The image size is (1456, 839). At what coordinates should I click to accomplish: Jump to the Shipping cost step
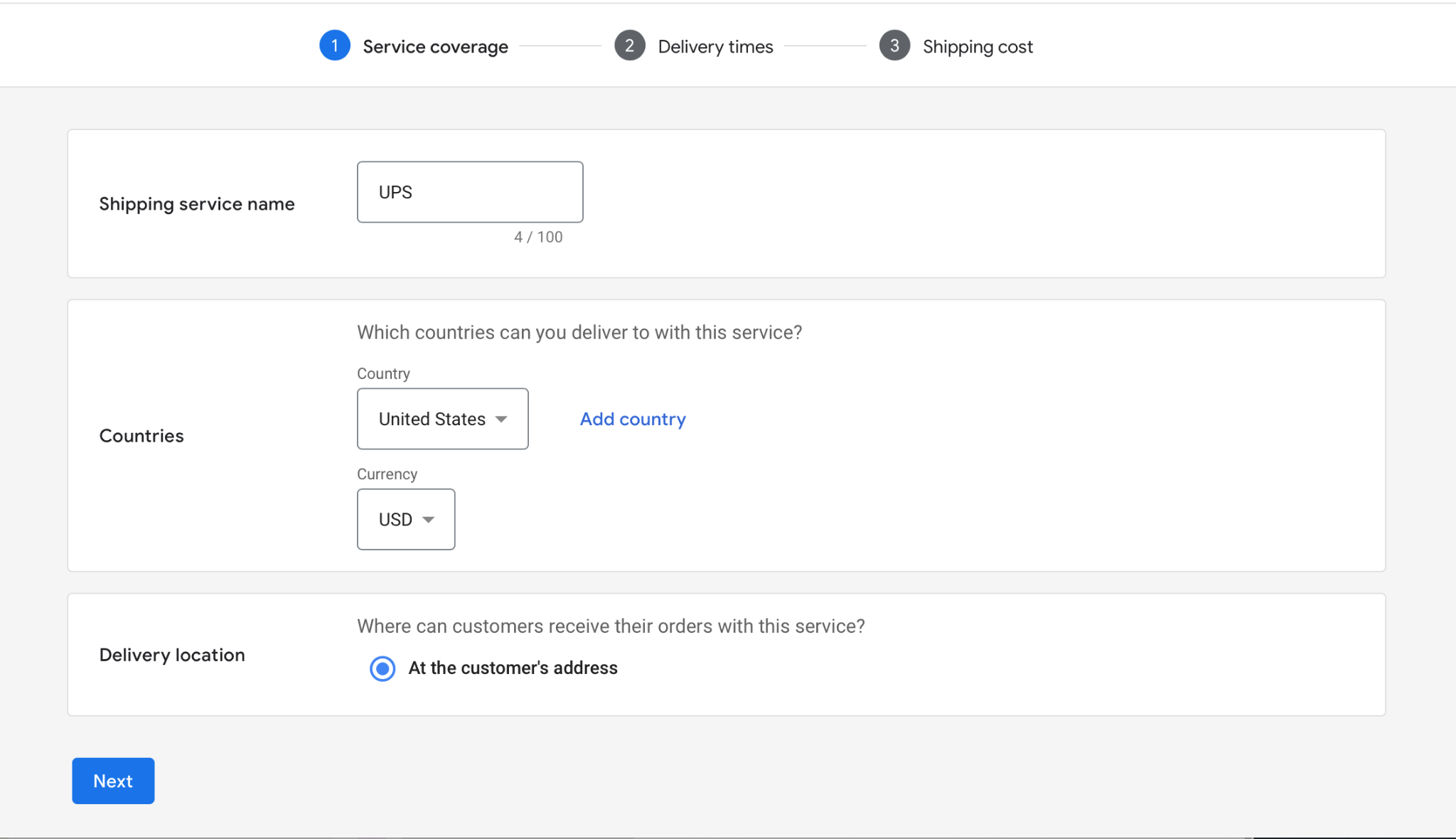pyautogui.click(x=977, y=47)
